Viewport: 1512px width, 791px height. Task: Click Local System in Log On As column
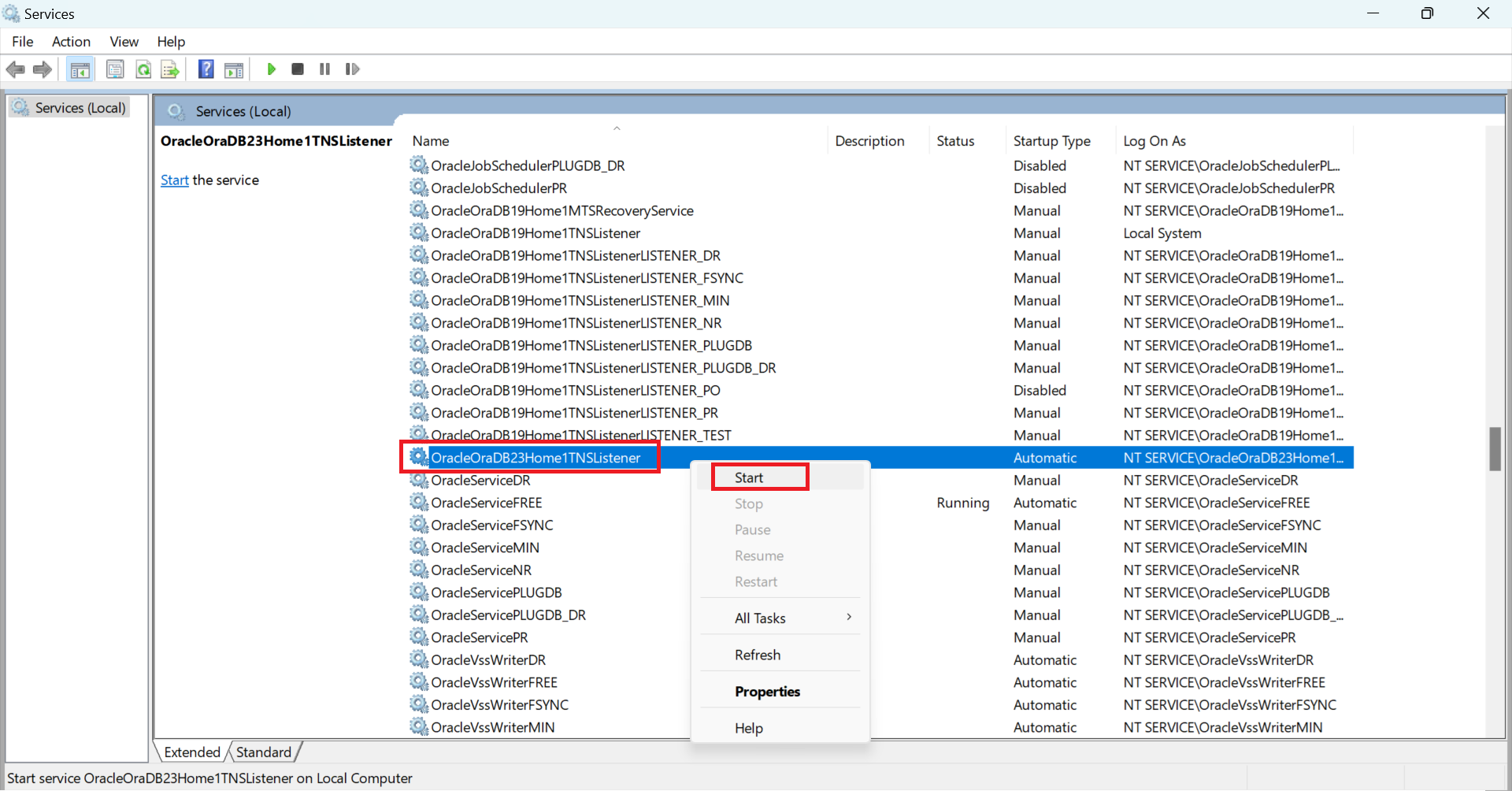pyautogui.click(x=1162, y=233)
